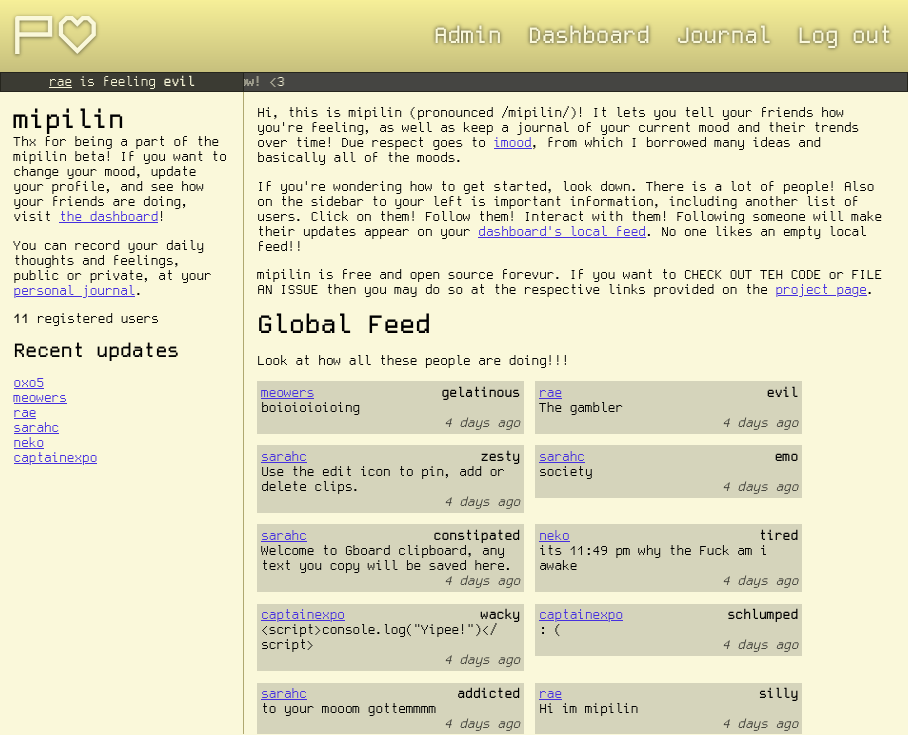The width and height of the screenshot is (908, 735).
Task: Open rae in Recent updates list
Action: [25, 413]
